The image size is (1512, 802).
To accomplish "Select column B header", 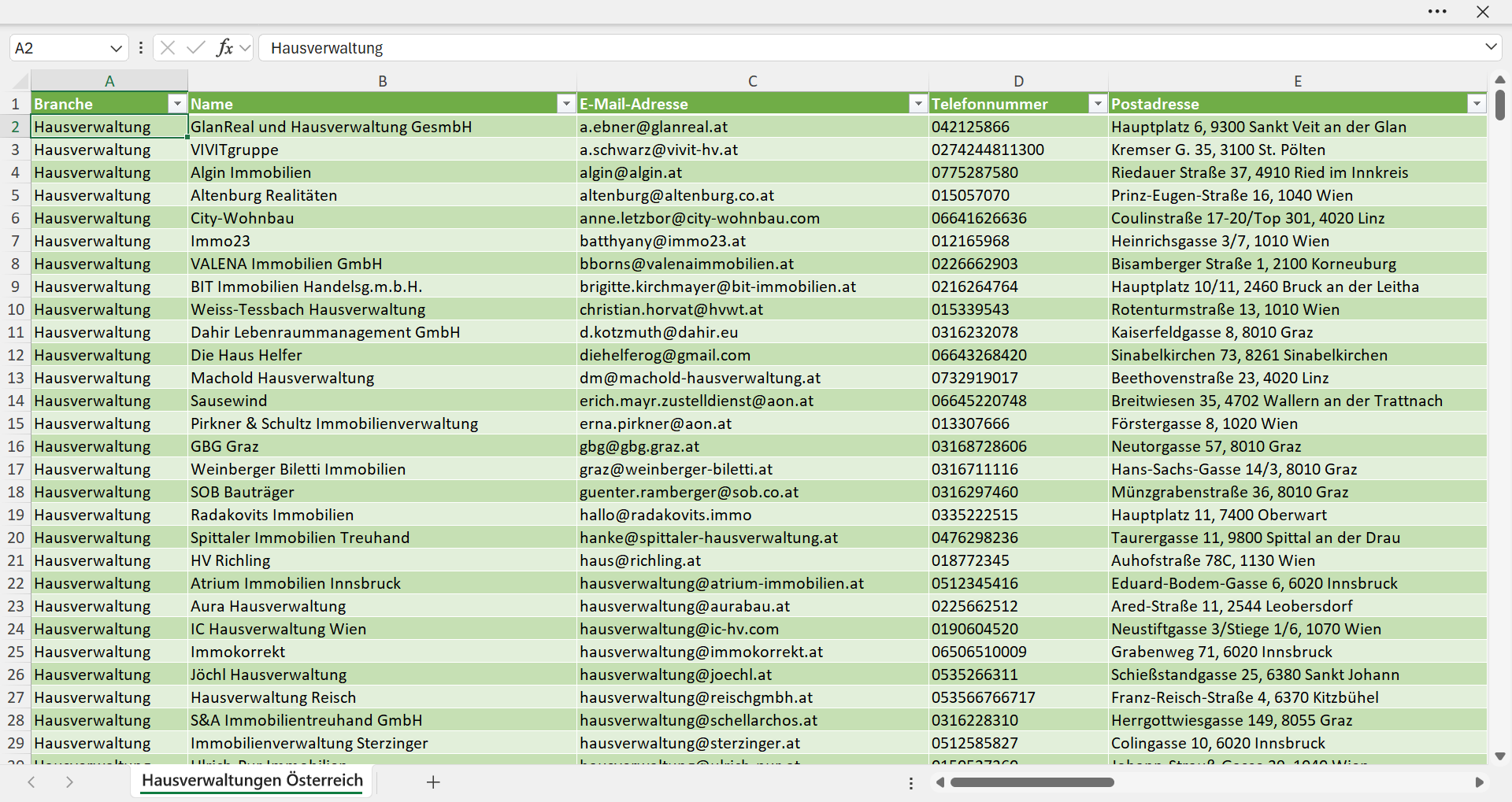I will [x=383, y=81].
